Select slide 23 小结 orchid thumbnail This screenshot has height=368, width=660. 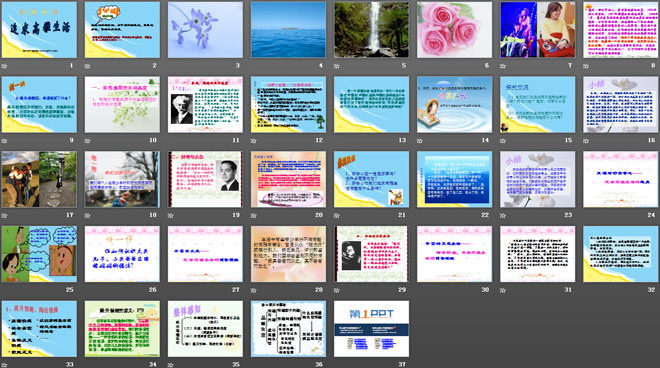tap(538, 179)
